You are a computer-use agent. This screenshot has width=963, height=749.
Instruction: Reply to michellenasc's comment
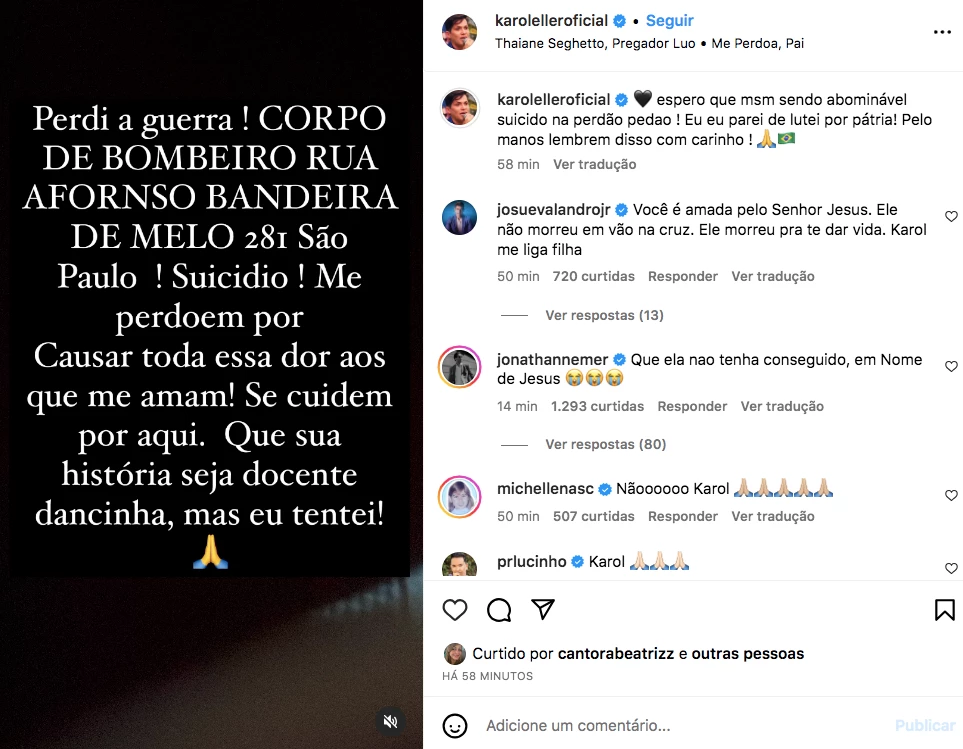click(683, 516)
